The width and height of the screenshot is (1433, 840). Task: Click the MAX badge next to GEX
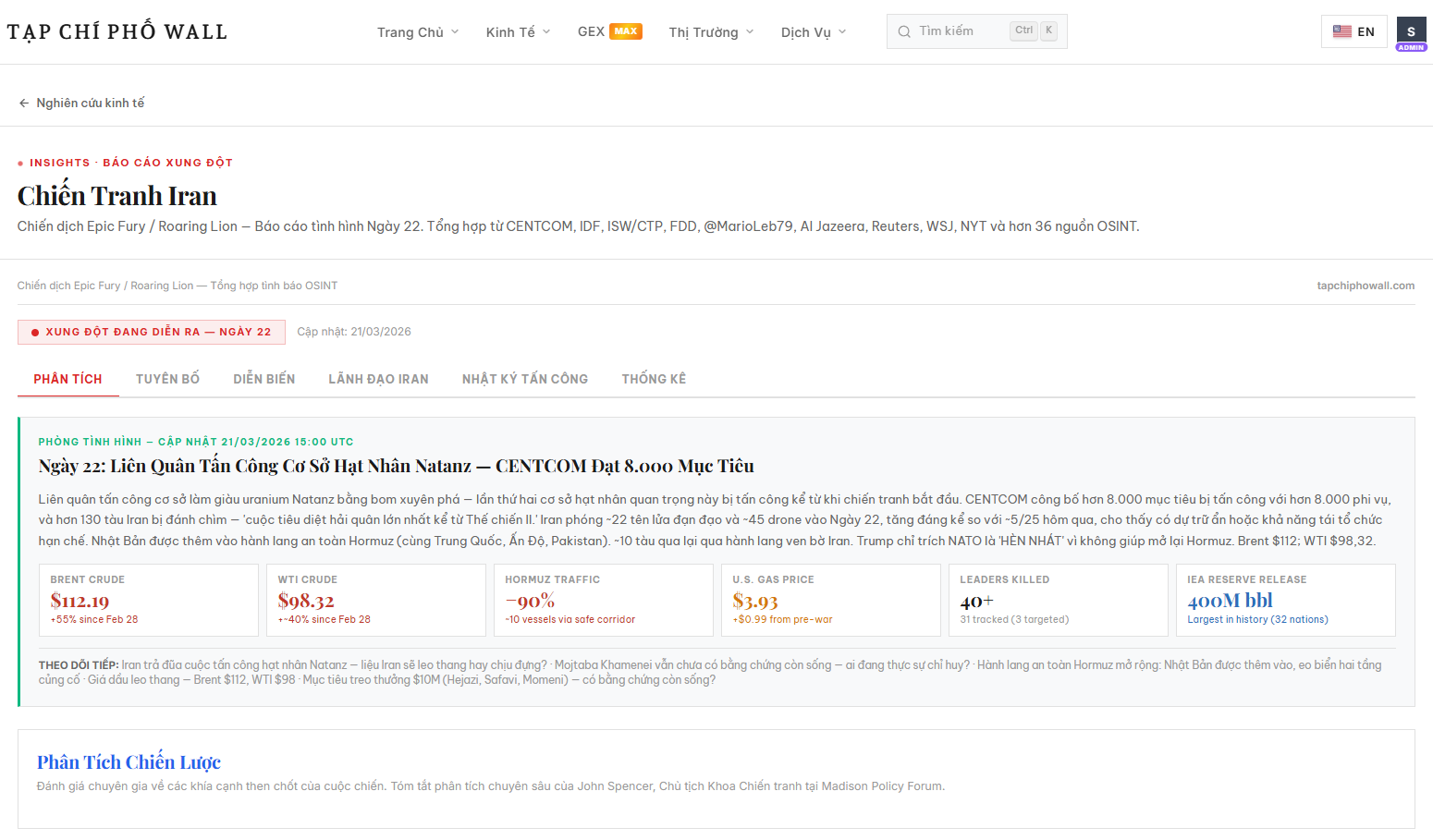pyautogui.click(x=626, y=31)
